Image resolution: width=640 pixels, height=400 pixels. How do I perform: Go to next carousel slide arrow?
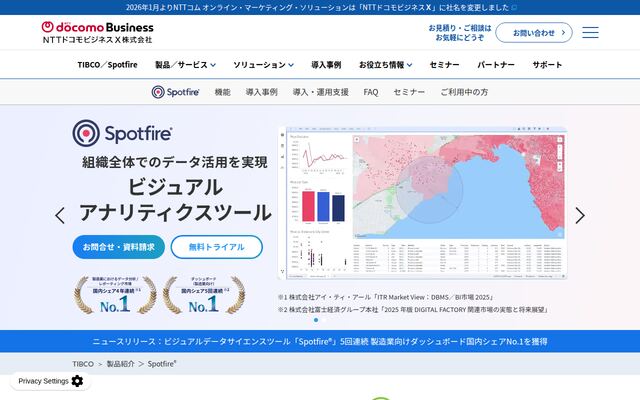coord(580,215)
